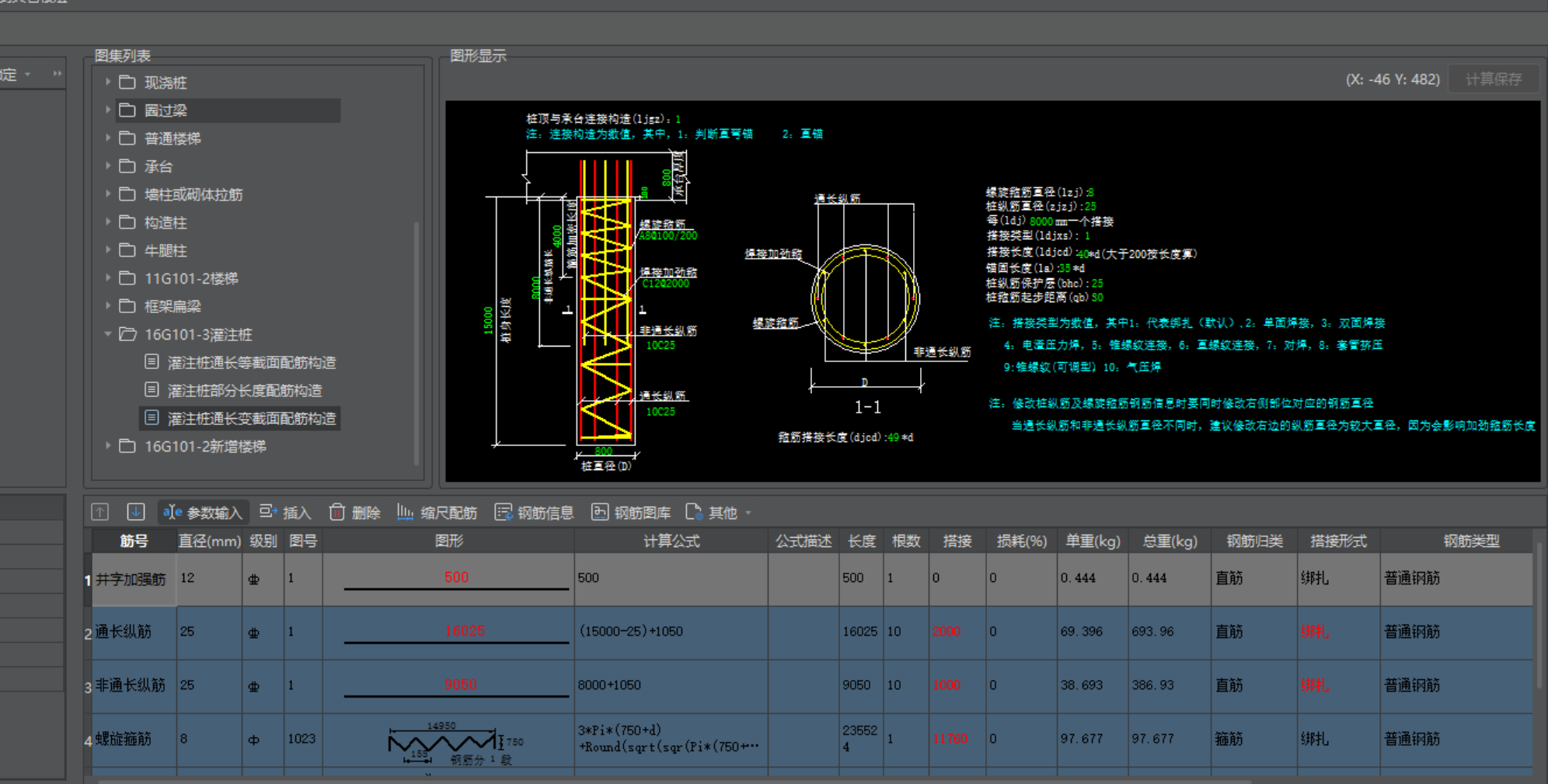
Task: Click the 直径(mm) column header
Action: [x=209, y=541]
